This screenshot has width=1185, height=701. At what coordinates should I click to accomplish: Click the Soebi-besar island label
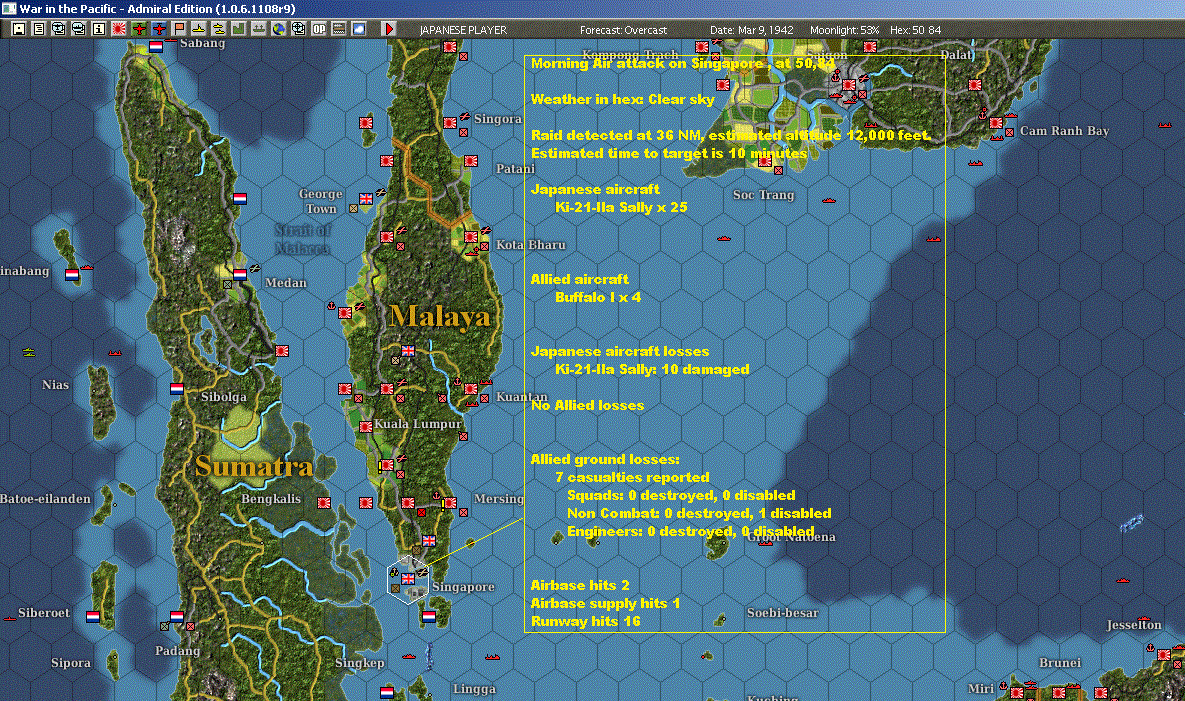click(x=782, y=613)
